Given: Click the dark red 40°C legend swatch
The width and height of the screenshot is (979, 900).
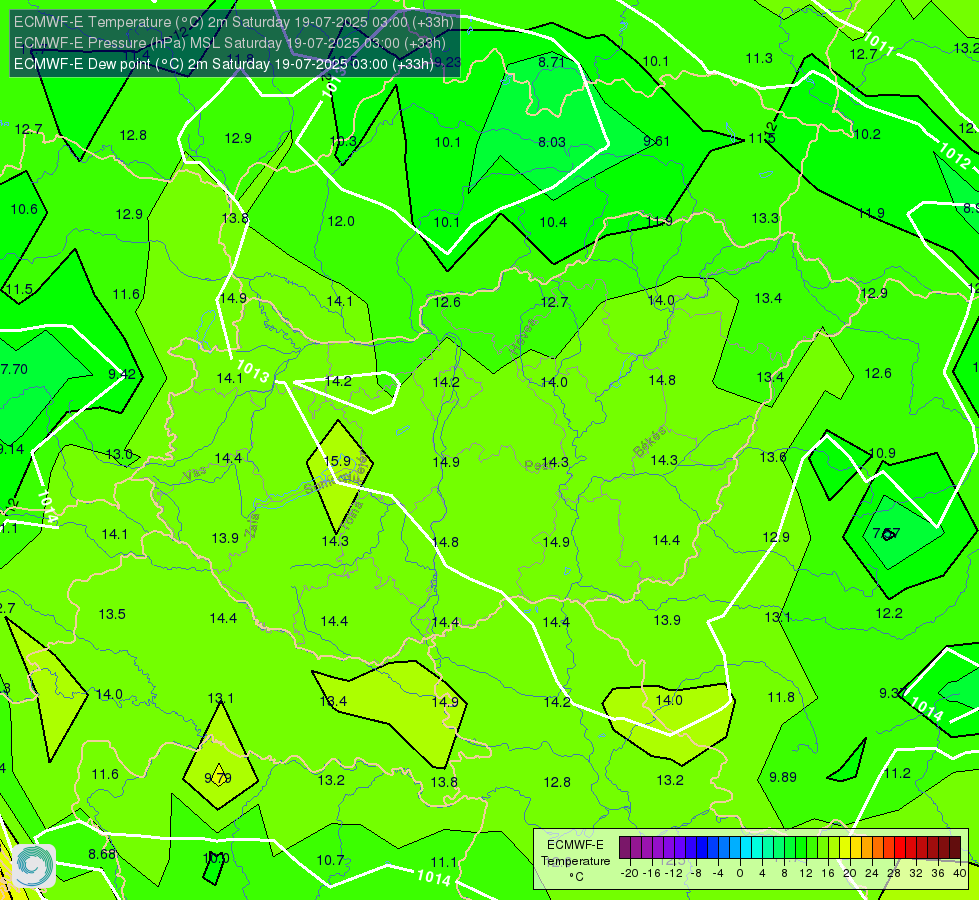Looking at the screenshot, I should 955,848.
